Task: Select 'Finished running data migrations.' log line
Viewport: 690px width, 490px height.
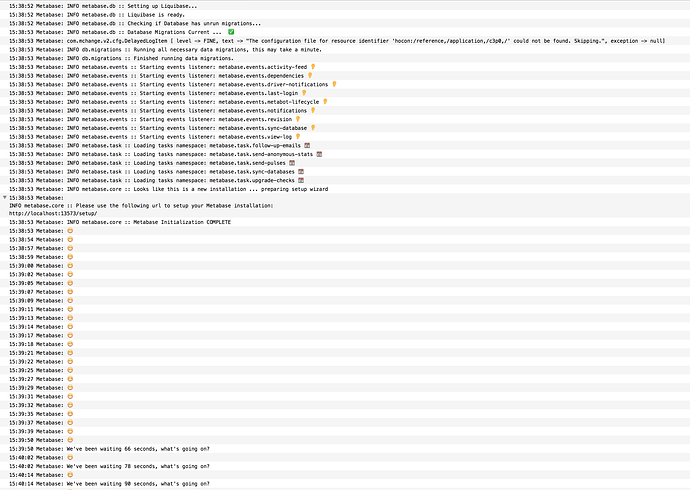Action: [345, 59]
